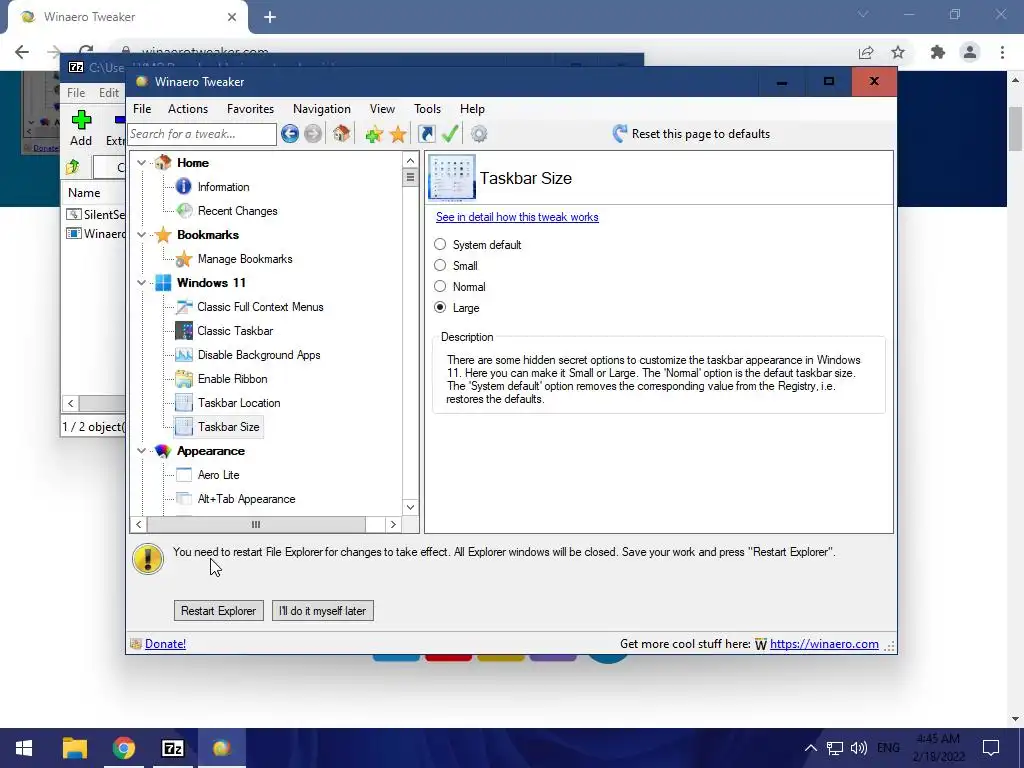Open the Windows Start menu
1024x768 pixels.
(24, 748)
